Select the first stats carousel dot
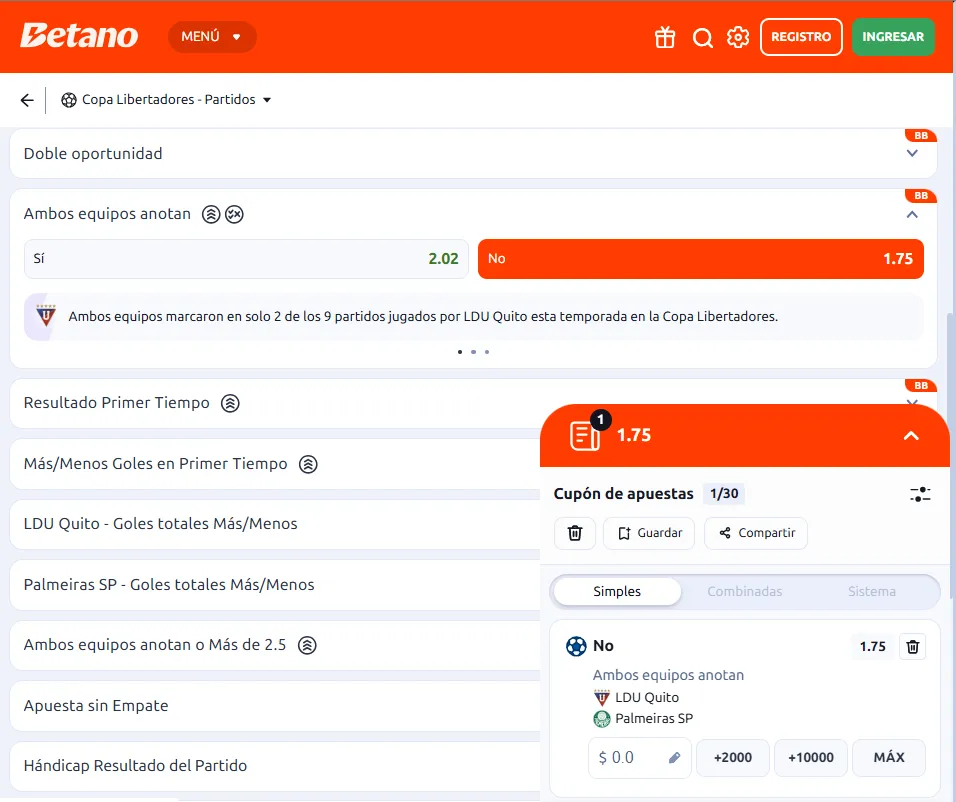Viewport: 956px width, 802px height. 460,352
